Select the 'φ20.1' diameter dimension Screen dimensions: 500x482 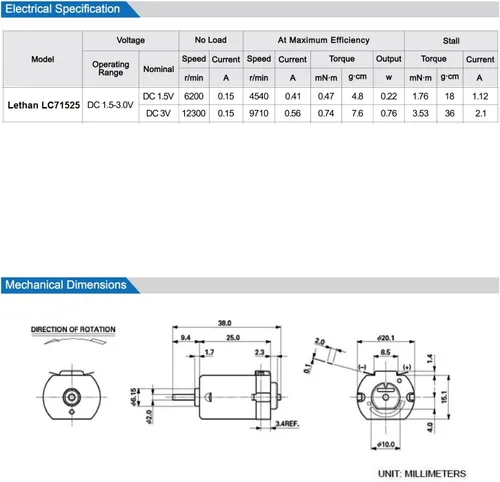click(386, 338)
